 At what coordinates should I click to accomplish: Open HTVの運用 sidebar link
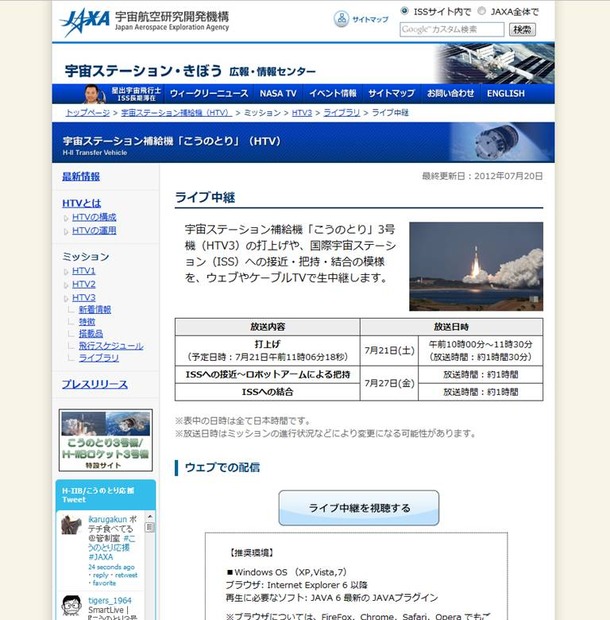94,231
